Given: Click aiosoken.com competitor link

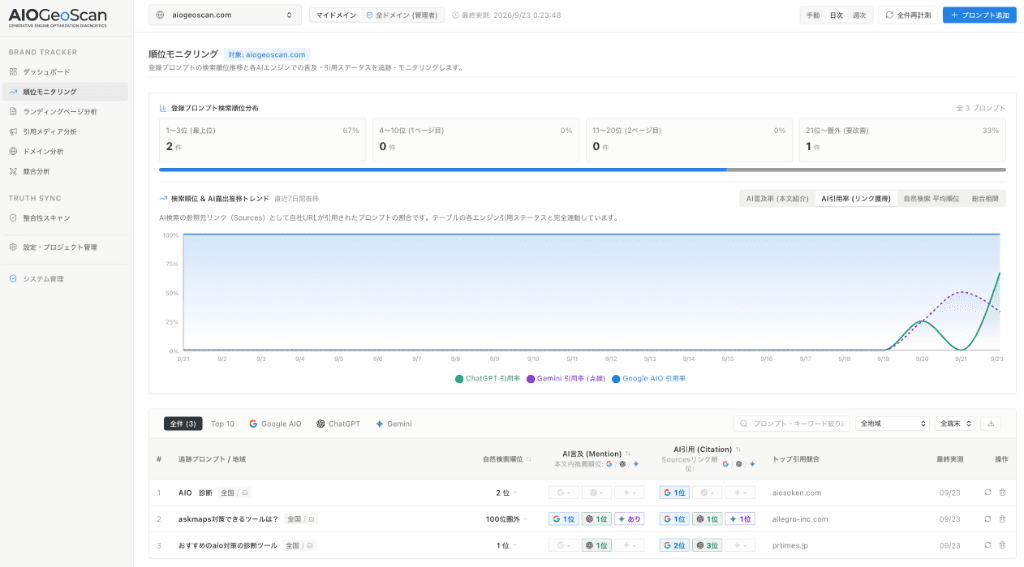Looking at the screenshot, I should point(796,493).
